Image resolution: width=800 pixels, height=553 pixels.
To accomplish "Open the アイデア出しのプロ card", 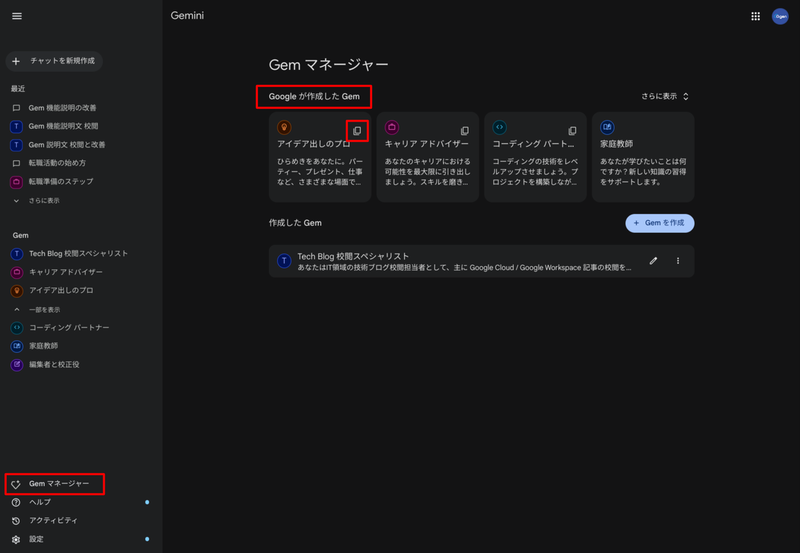I will coord(320,157).
